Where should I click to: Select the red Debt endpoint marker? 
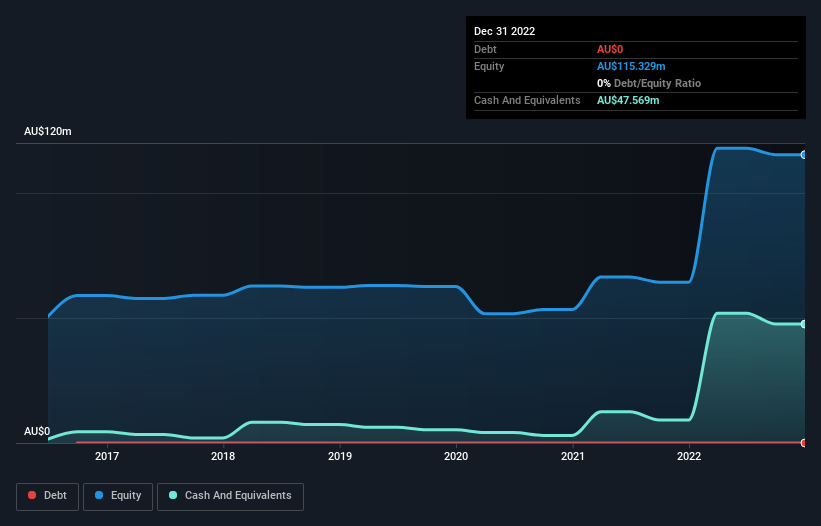pyautogui.click(x=804, y=443)
